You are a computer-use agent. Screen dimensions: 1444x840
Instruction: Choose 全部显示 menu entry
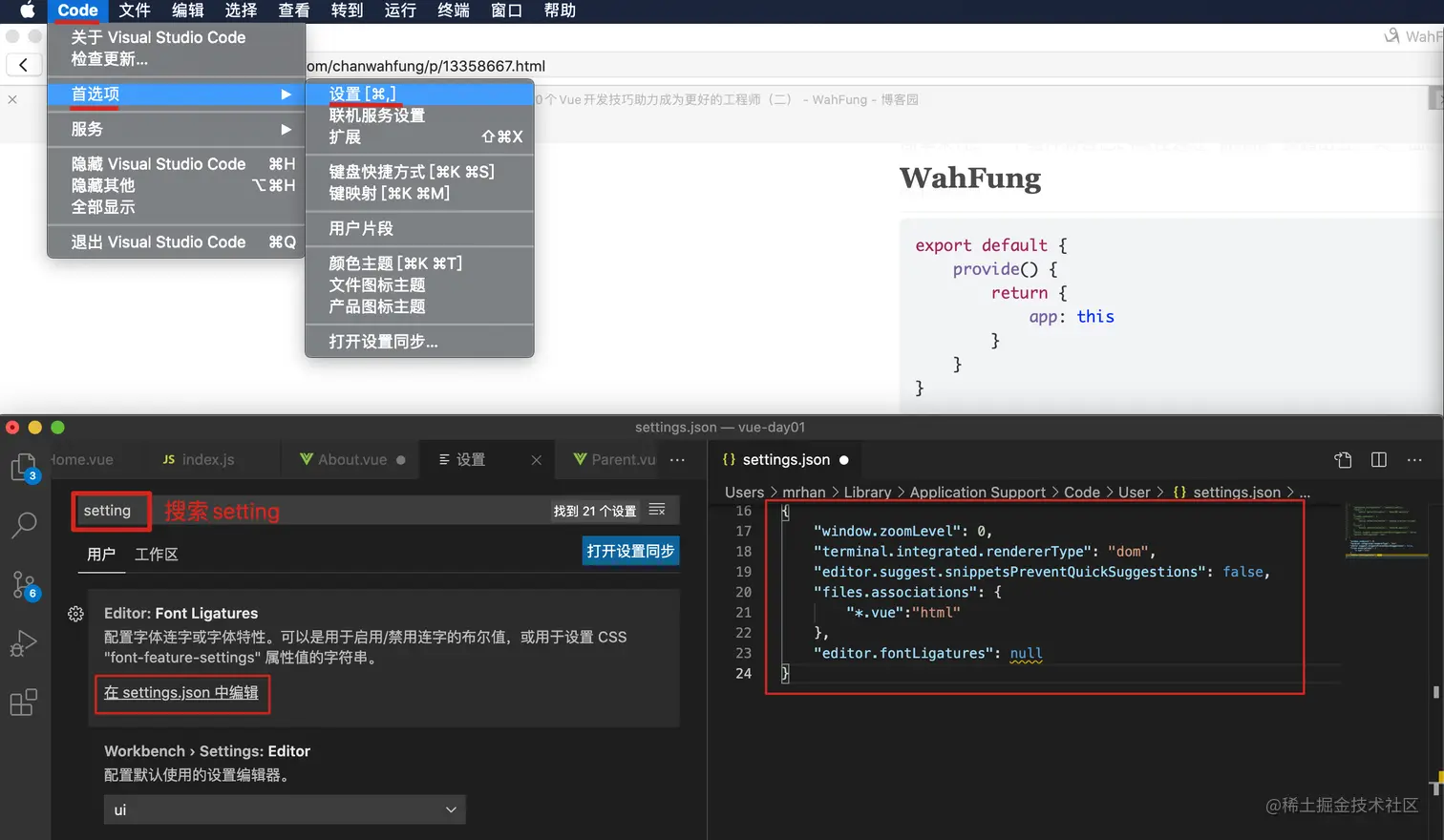[176, 207]
